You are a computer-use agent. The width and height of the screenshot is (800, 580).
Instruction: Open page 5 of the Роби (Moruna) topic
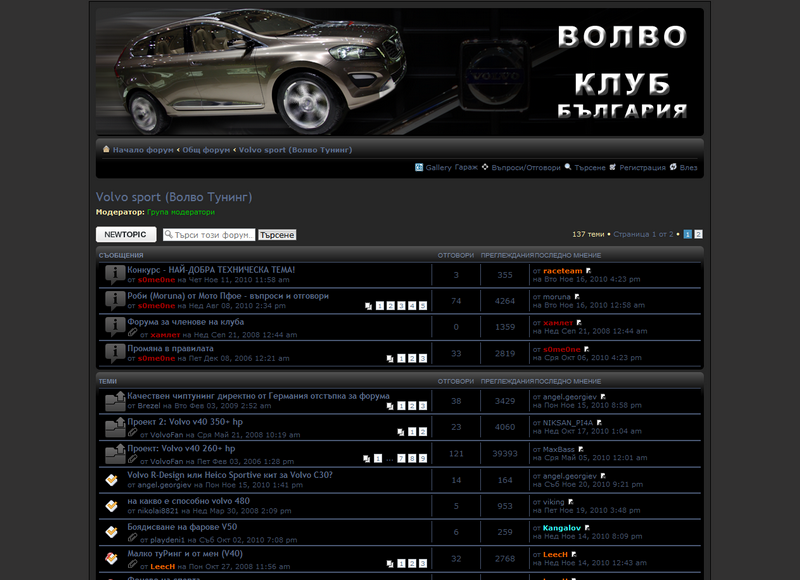click(x=423, y=306)
